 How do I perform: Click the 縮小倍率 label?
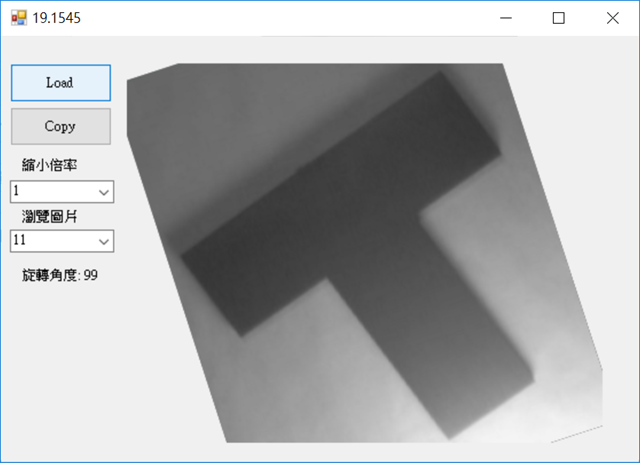[49, 165]
